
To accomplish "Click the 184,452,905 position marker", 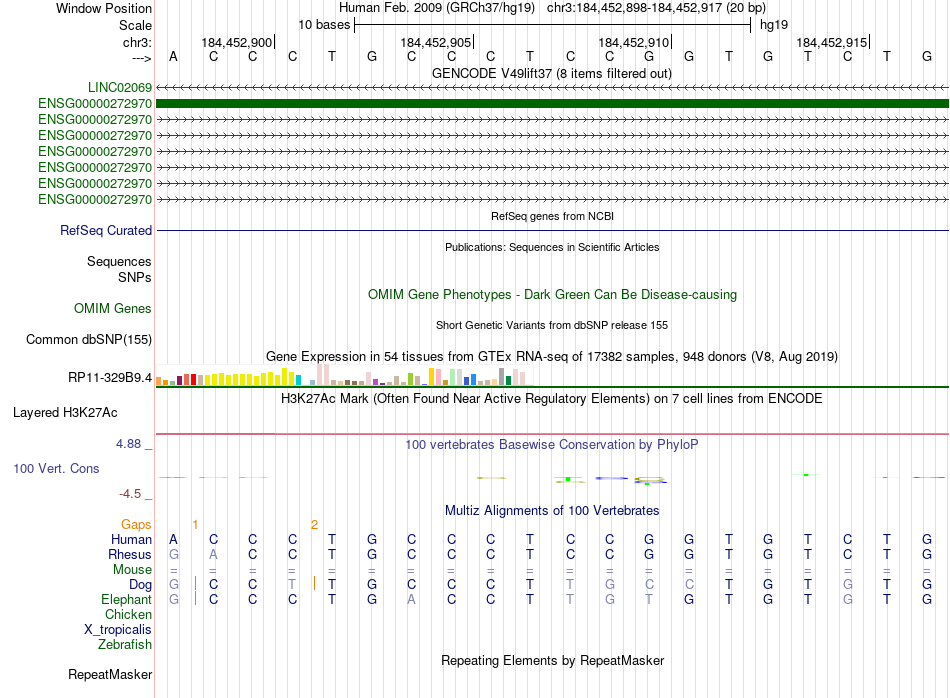I will click(x=436, y=42).
